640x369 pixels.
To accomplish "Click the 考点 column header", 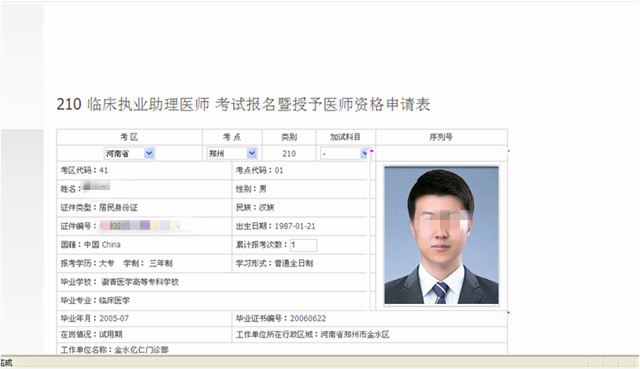I will pyautogui.click(x=232, y=137).
